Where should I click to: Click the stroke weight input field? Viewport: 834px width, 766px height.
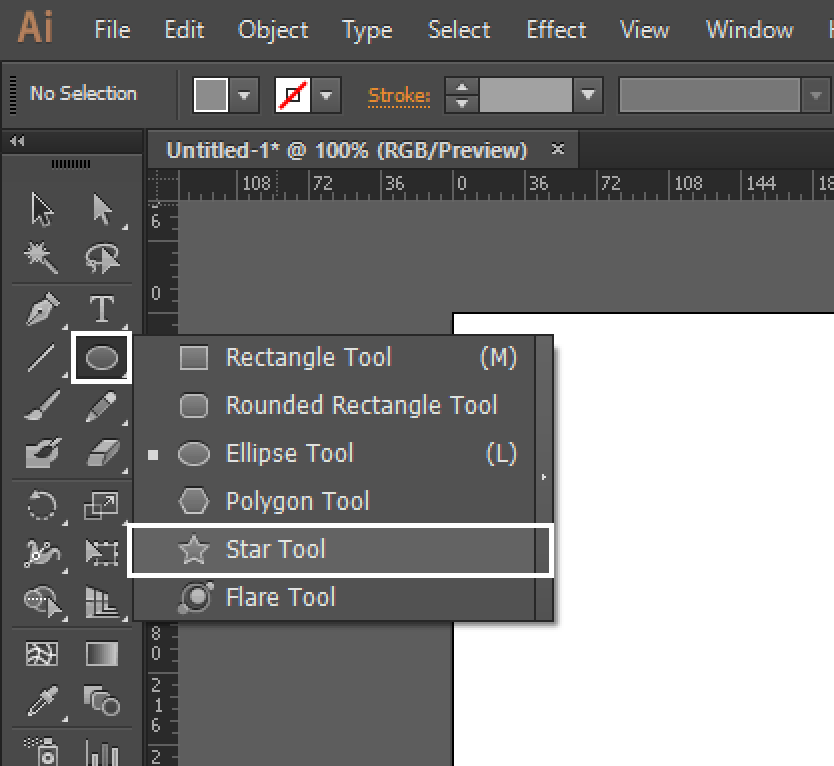(526, 95)
